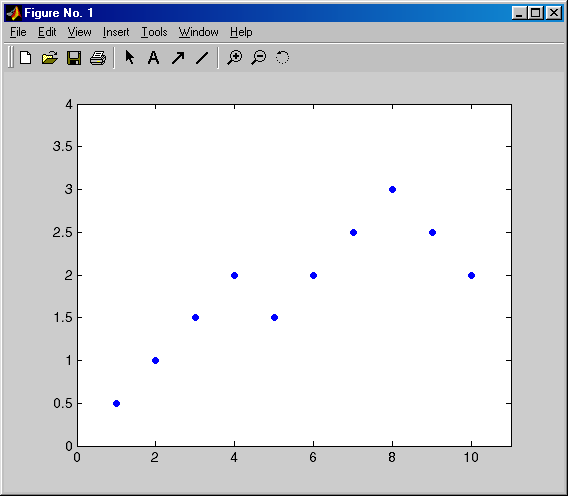Open the Help menu
Screen dimensions: 568x496
point(241,32)
